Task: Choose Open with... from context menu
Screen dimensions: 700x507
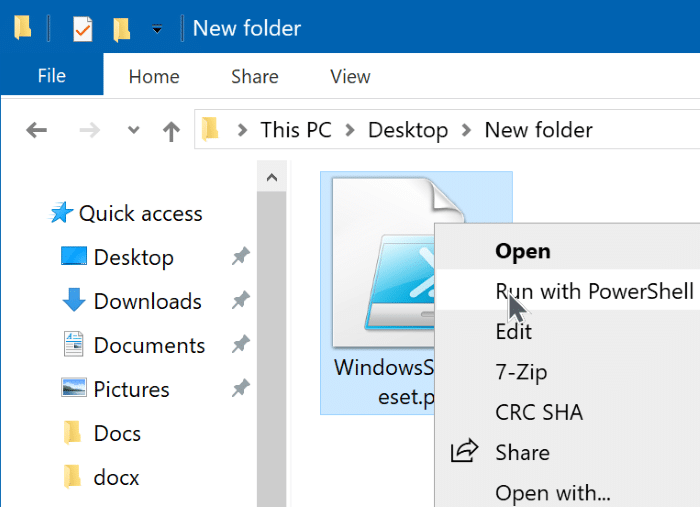Action: 553,493
